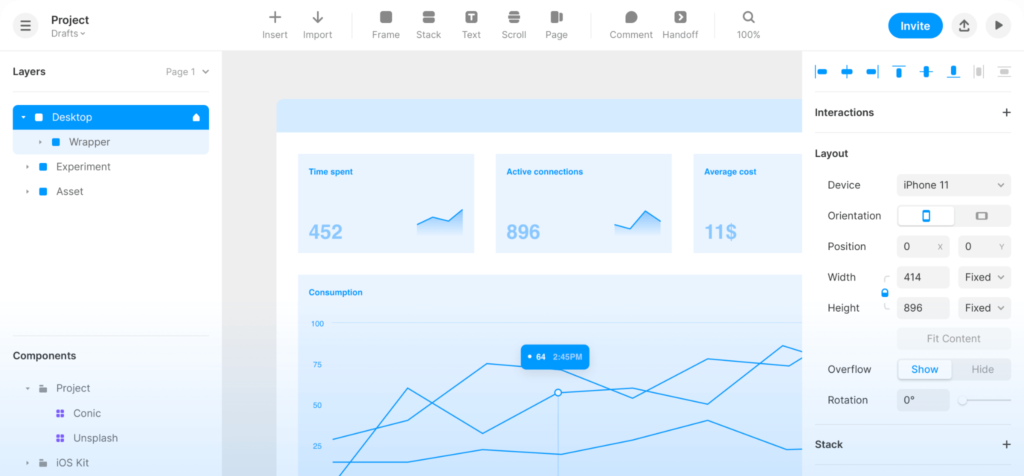Click the Import arrow tool
1024x476 pixels.
(x=317, y=25)
